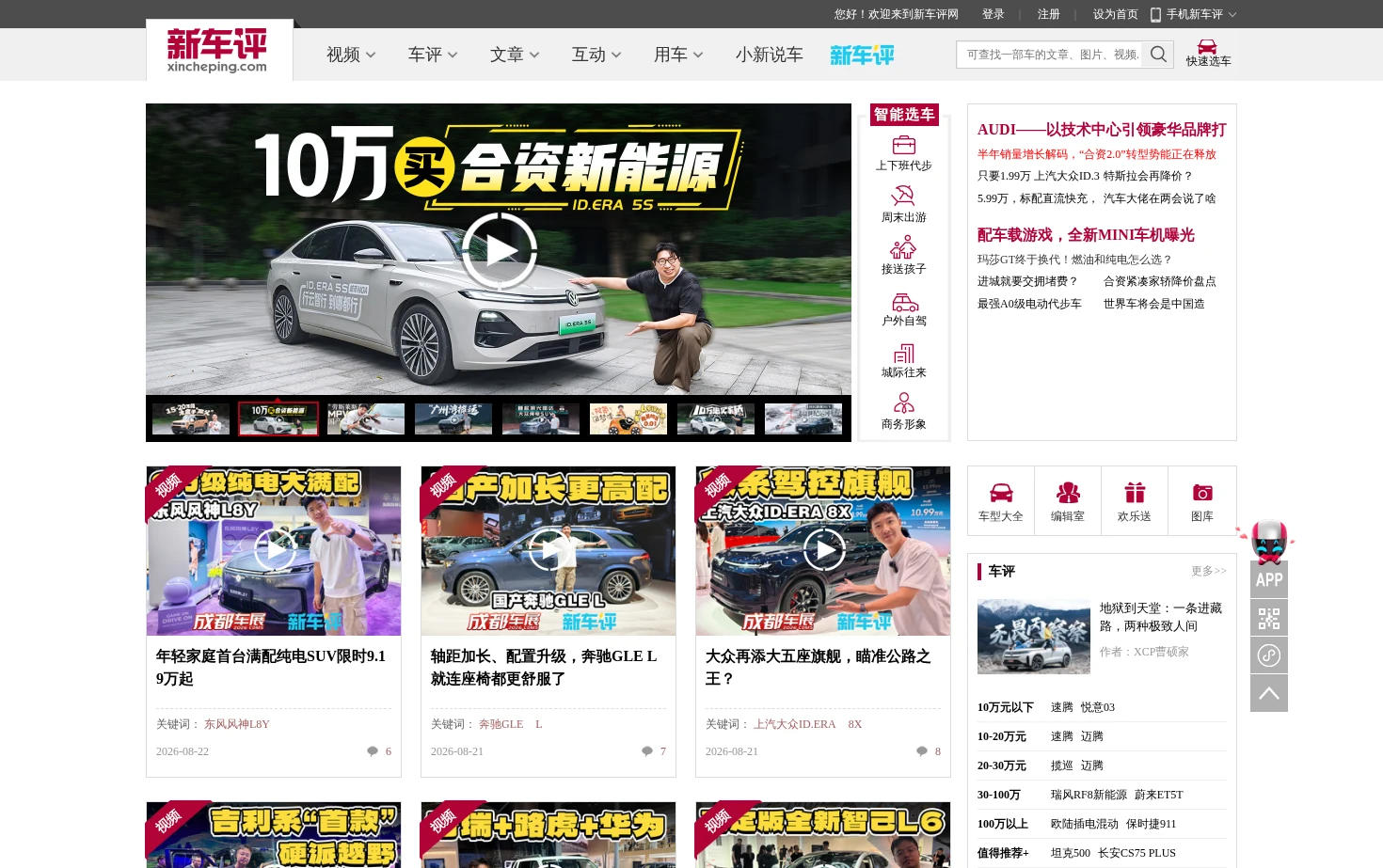The width and height of the screenshot is (1383, 868).
Task: Open the 配车载游戏 MINI headline
Action: (x=1086, y=235)
